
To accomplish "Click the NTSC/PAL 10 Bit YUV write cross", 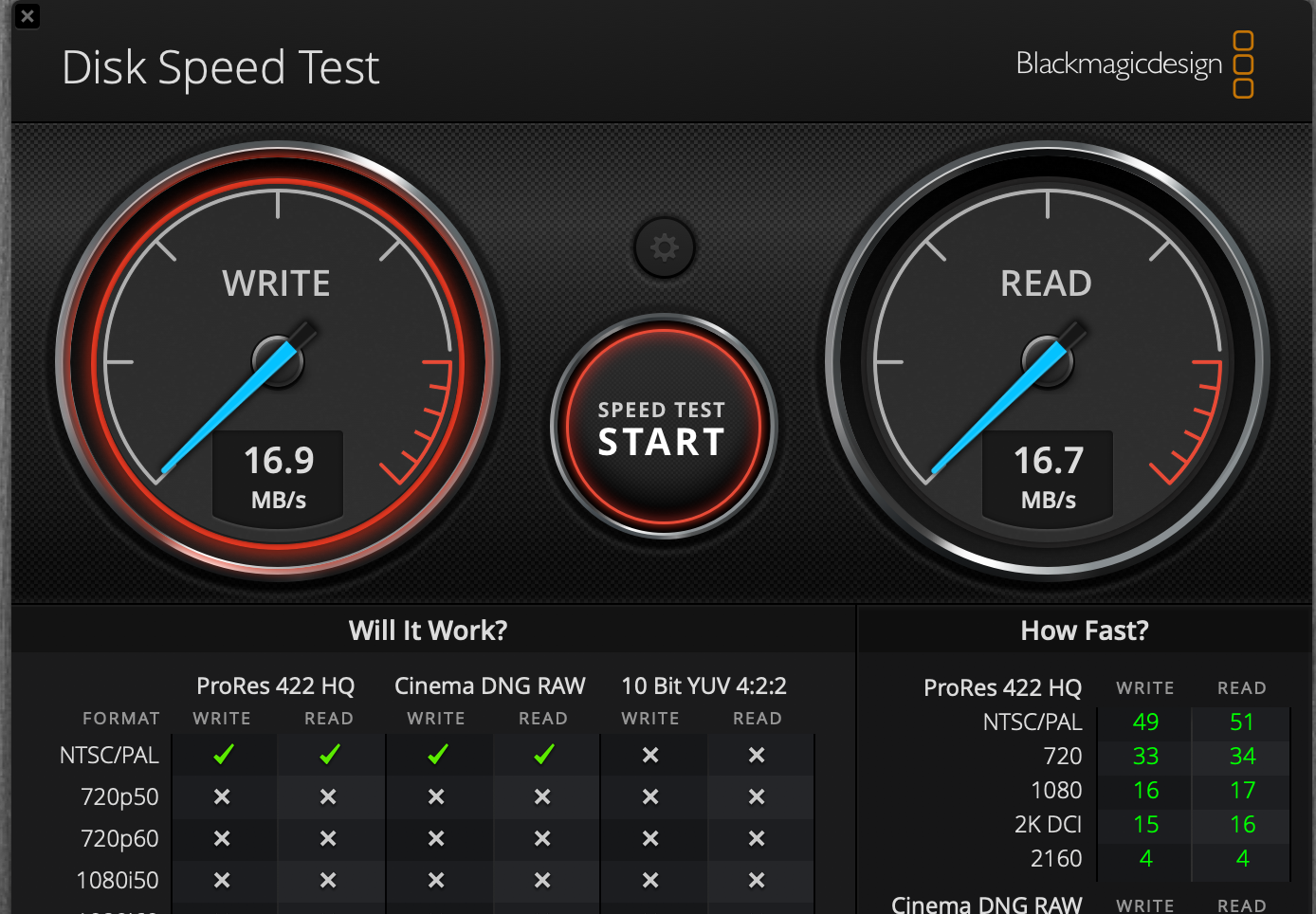I will [650, 756].
